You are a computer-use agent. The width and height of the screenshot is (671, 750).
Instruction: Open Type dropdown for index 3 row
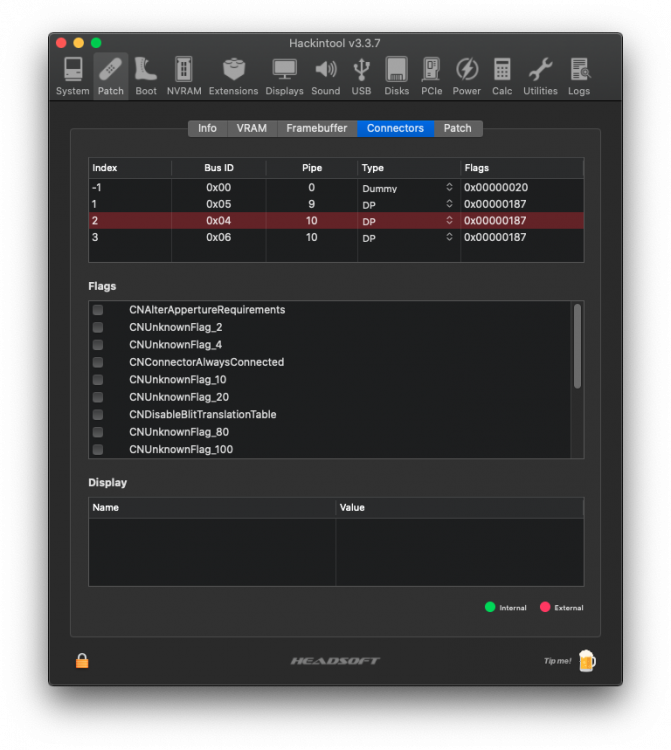click(x=449, y=237)
